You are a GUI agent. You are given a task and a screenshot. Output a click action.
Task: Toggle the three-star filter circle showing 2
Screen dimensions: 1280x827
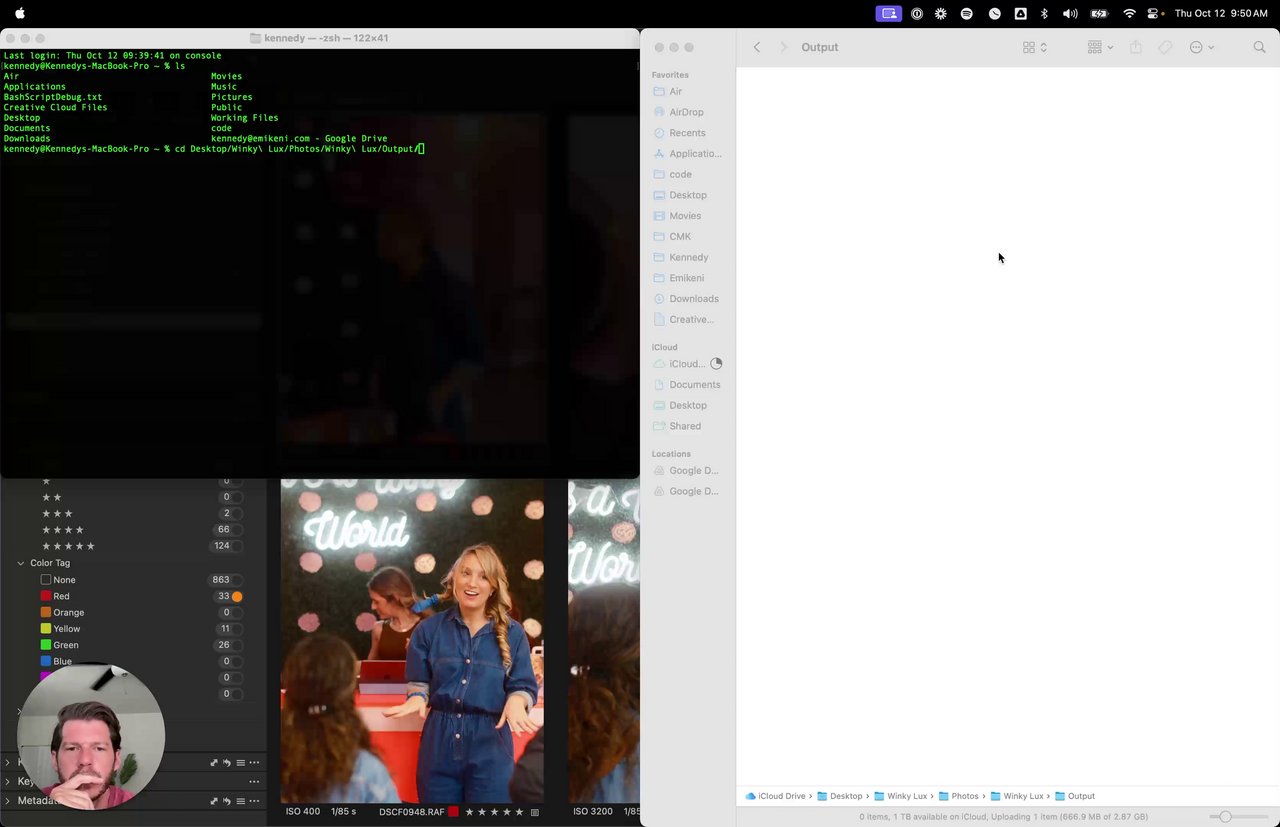(237, 513)
